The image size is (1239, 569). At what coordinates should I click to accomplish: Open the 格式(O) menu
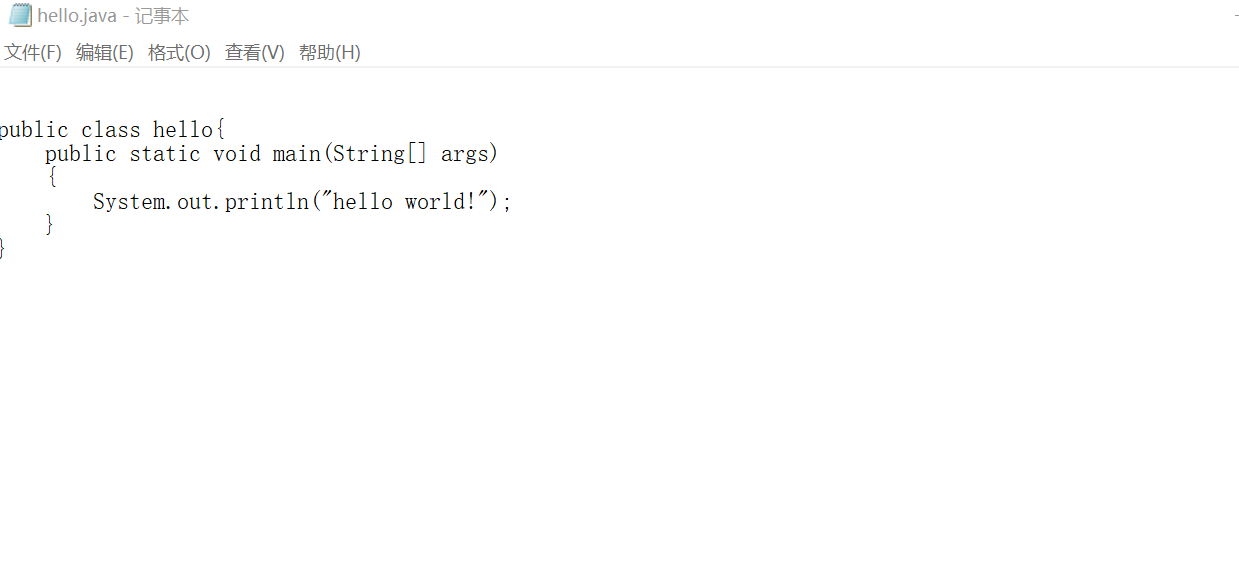179,53
